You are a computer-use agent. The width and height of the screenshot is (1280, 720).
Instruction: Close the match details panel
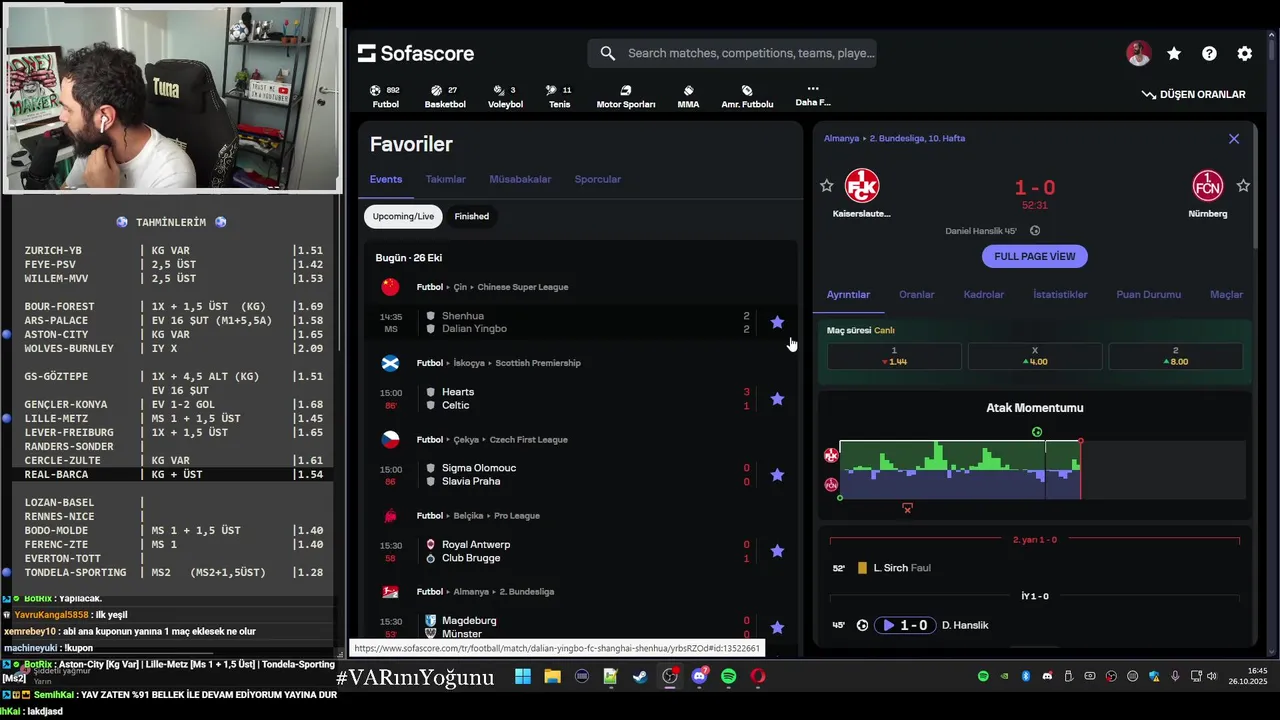[x=1234, y=139]
